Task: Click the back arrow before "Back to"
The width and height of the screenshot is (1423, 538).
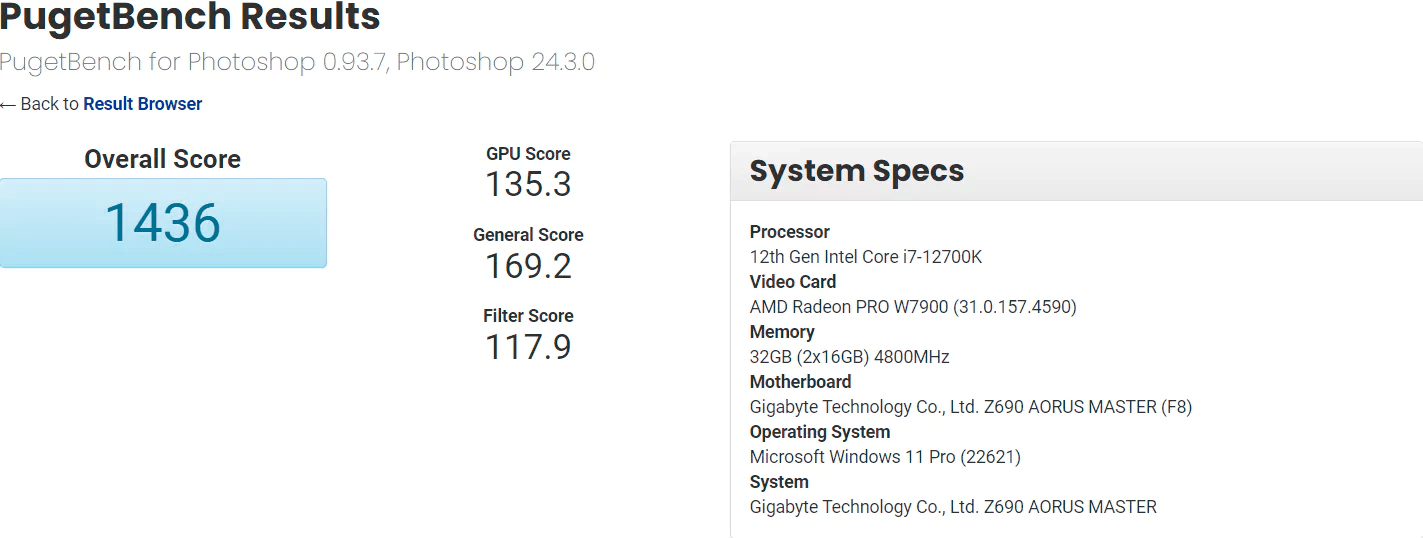Action: [8, 105]
